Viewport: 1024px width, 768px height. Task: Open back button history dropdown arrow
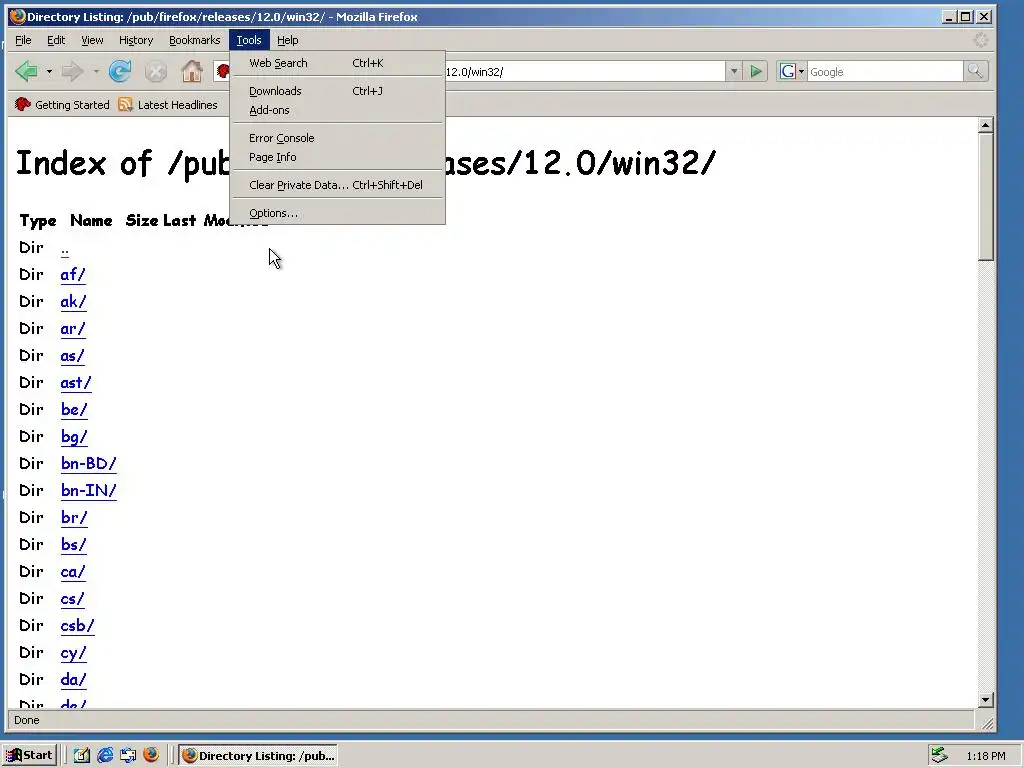coord(49,71)
